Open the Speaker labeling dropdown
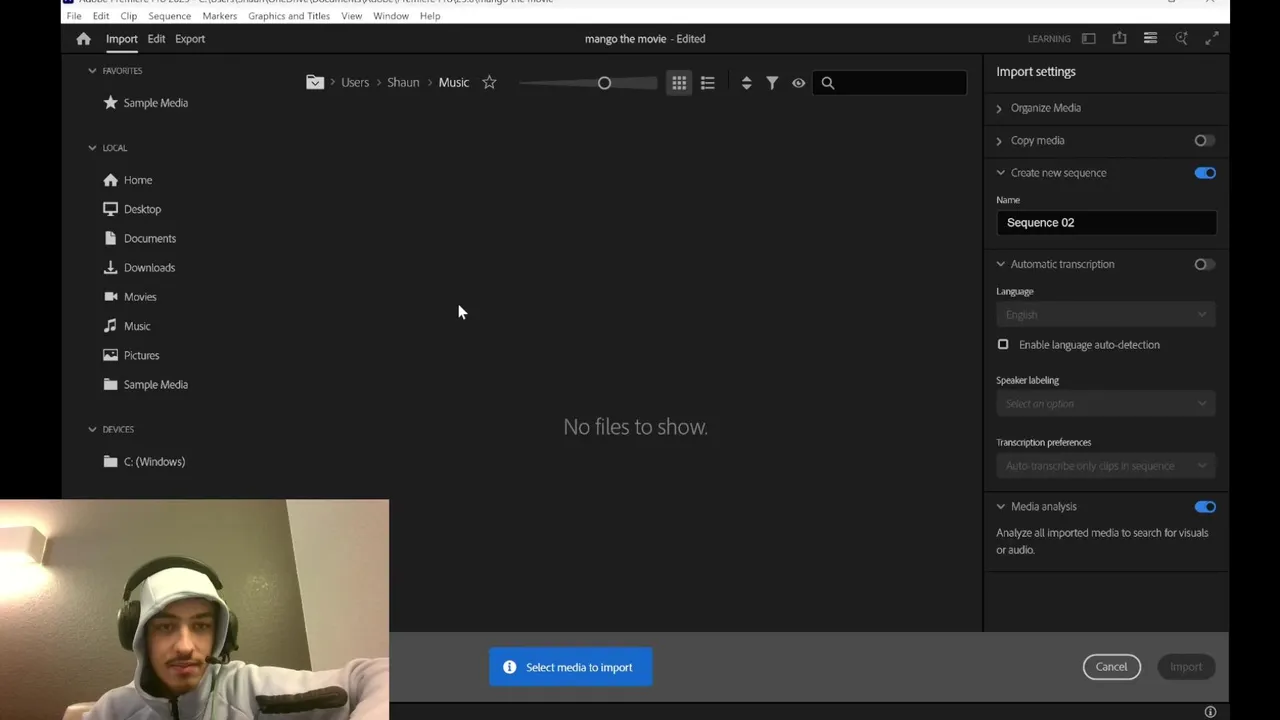This screenshot has height=720, width=1280. [1106, 404]
